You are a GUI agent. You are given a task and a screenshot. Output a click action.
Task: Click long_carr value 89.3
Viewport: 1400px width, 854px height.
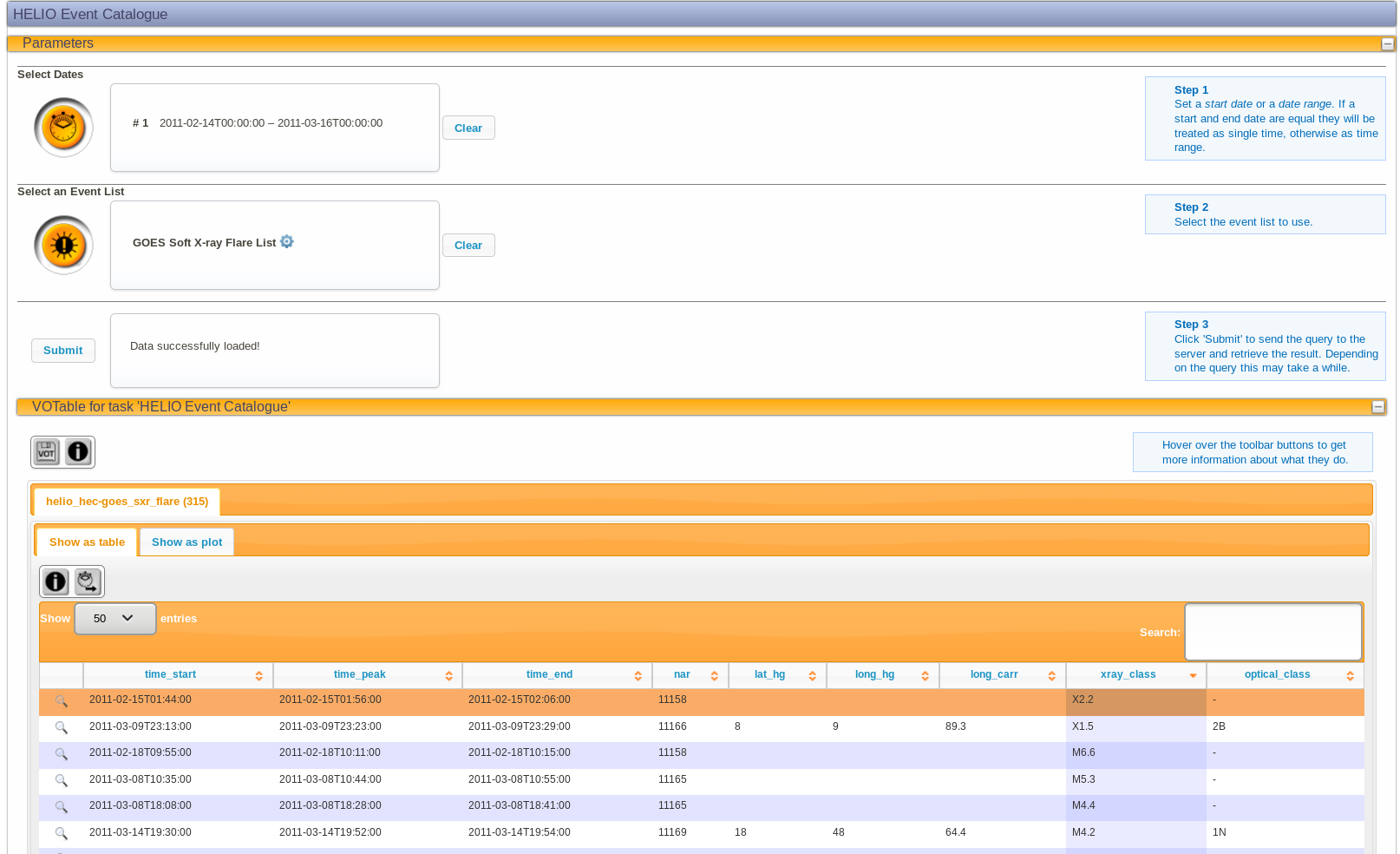click(956, 727)
